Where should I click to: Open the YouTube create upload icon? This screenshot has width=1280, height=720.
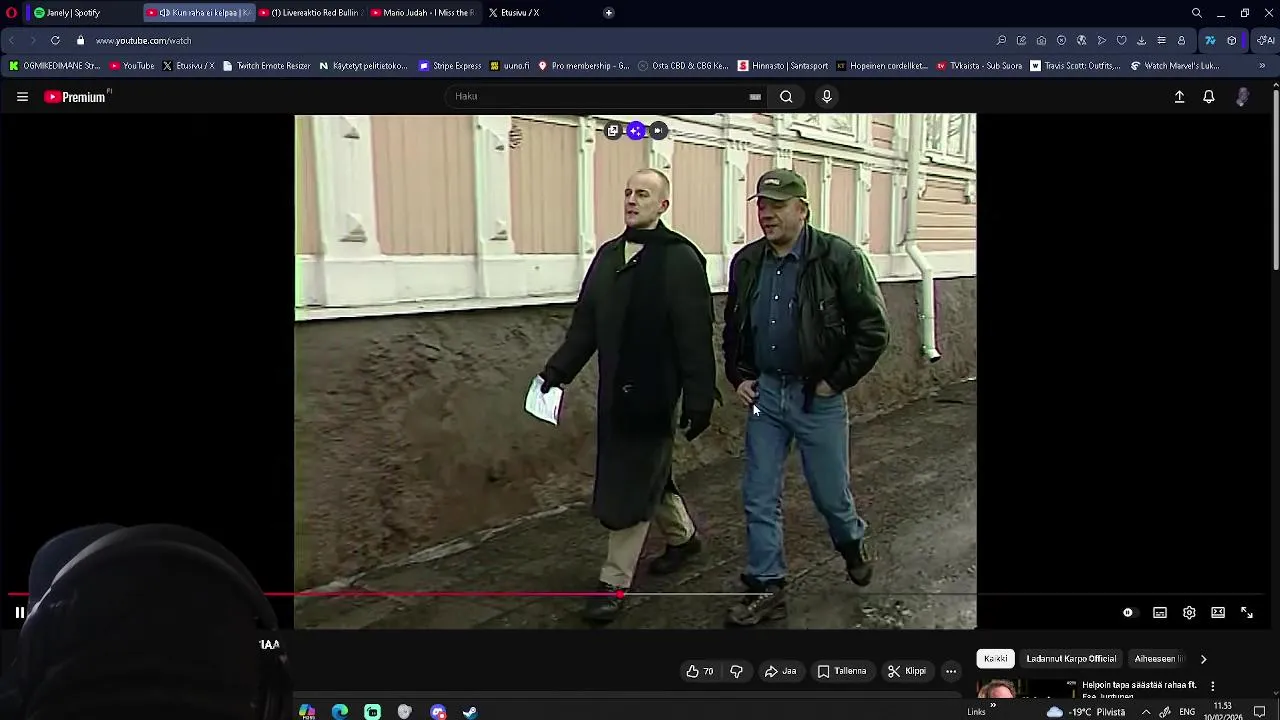pos(1180,97)
